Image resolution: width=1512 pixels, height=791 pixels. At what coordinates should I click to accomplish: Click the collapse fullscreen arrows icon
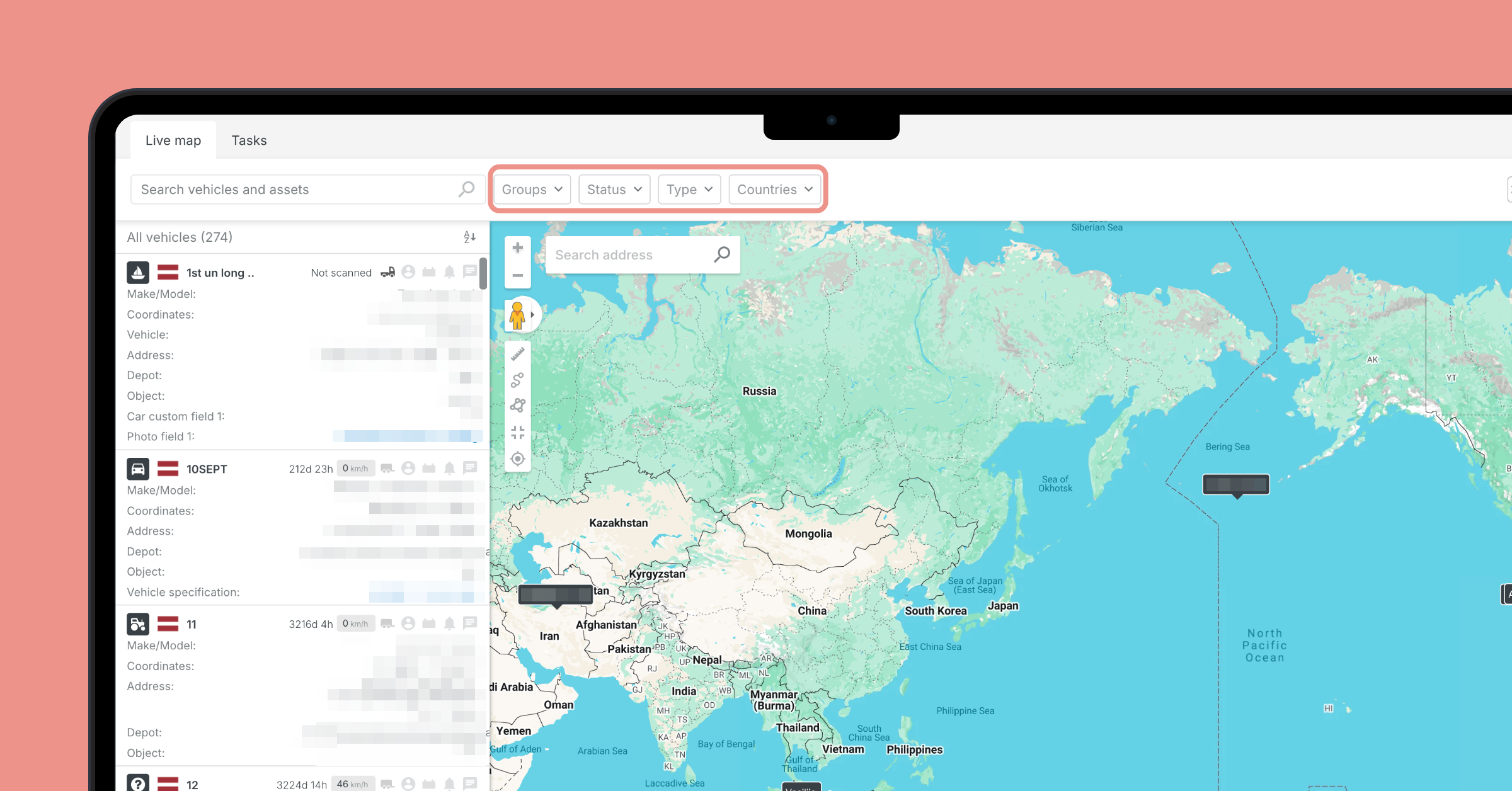point(517,432)
